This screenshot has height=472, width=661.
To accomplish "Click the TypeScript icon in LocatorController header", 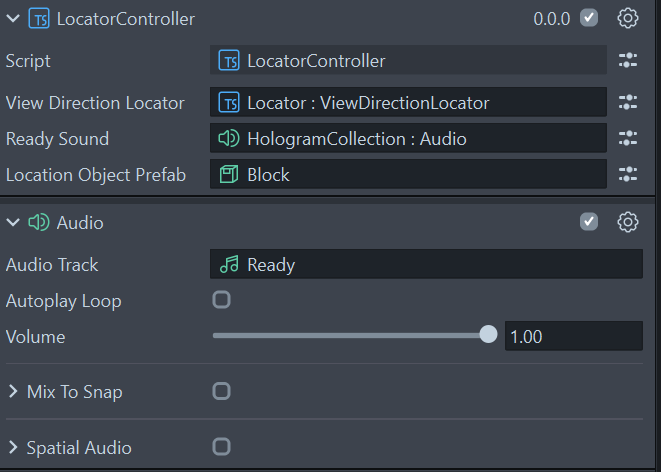I will click(39, 19).
